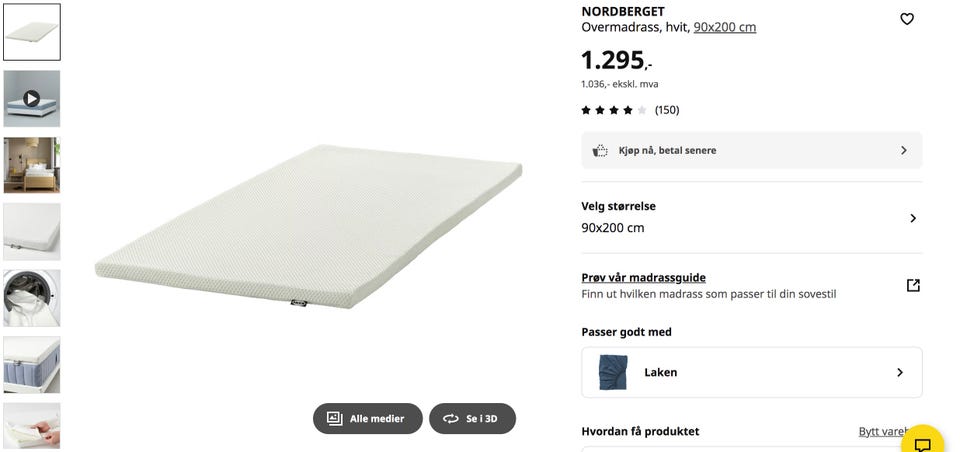This screenshot has width=960, height=452.
Task: Expand the Kjøp nå, betal senere option
Action: pos(752,151)
